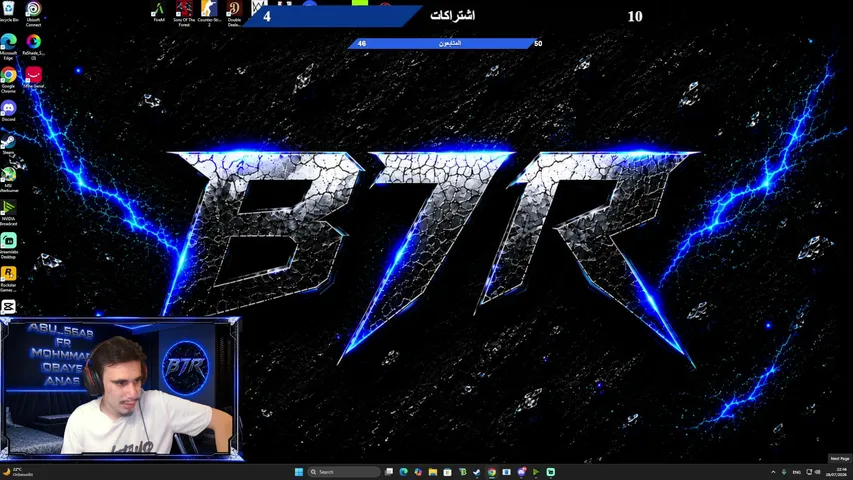Open the FiveM desktop shortcut

click(x=159, y=12)
